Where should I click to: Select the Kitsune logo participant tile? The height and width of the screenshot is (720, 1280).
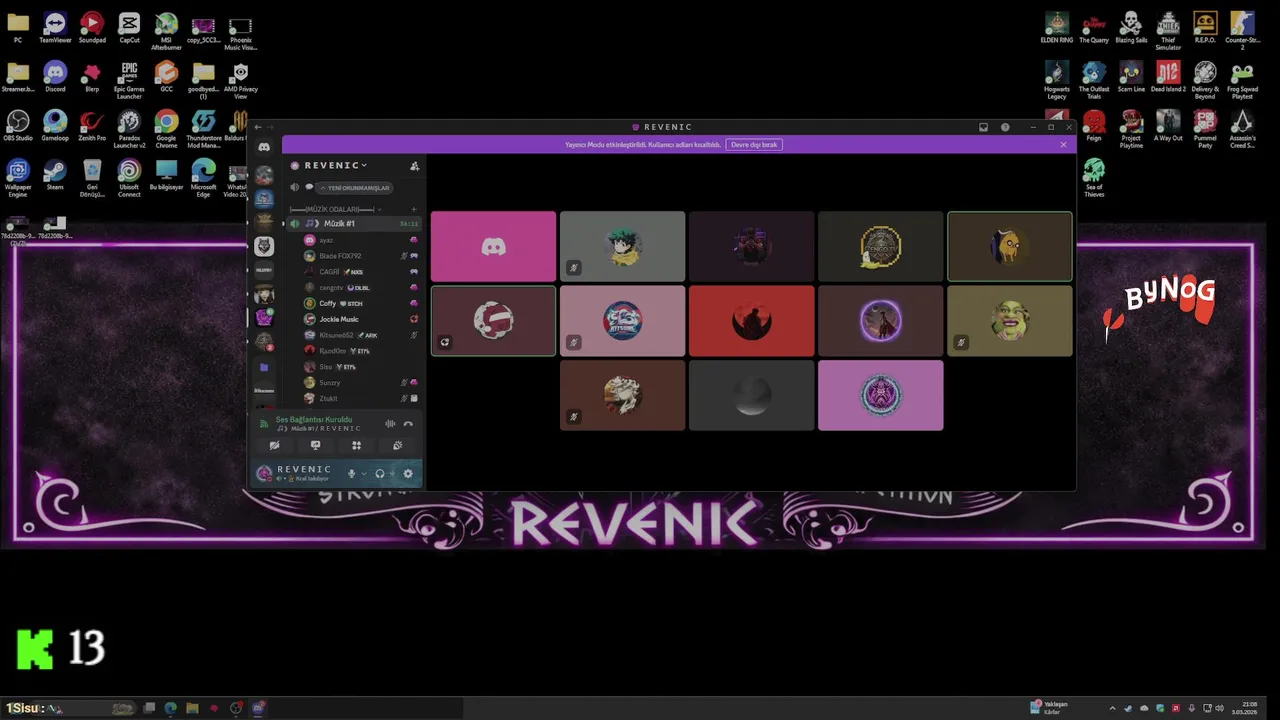622,321
